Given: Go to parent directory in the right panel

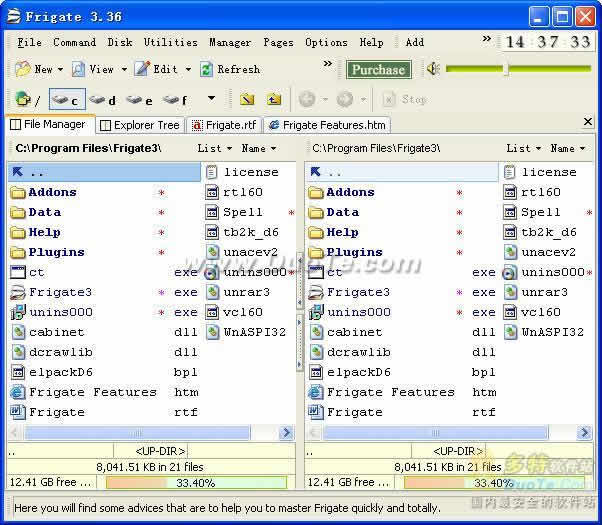Looking at the screenshot, I should click(x=402, y=172).
